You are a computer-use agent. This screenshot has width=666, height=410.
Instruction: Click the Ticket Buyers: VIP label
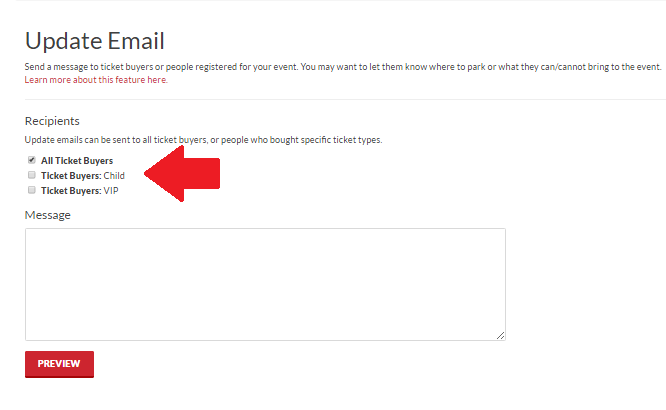tap(79, 191)
